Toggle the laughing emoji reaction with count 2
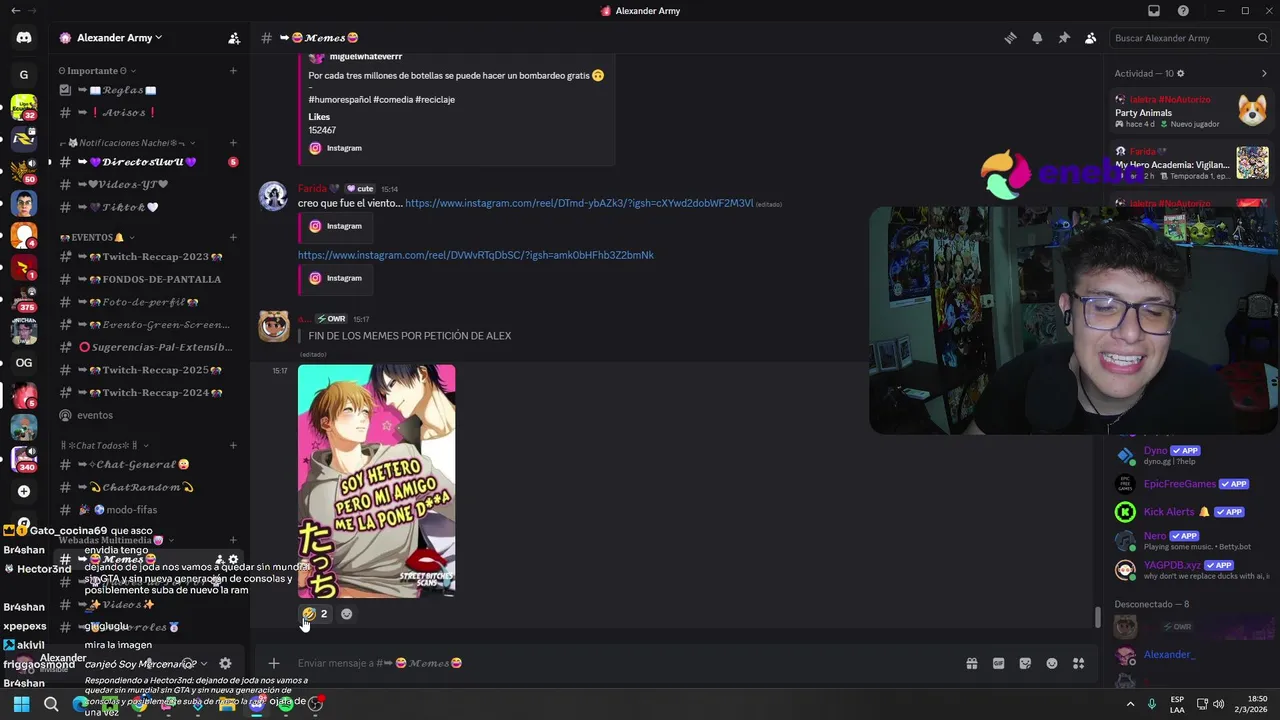Viewport: 1280px width, 720px height. (x=315, y=614)
